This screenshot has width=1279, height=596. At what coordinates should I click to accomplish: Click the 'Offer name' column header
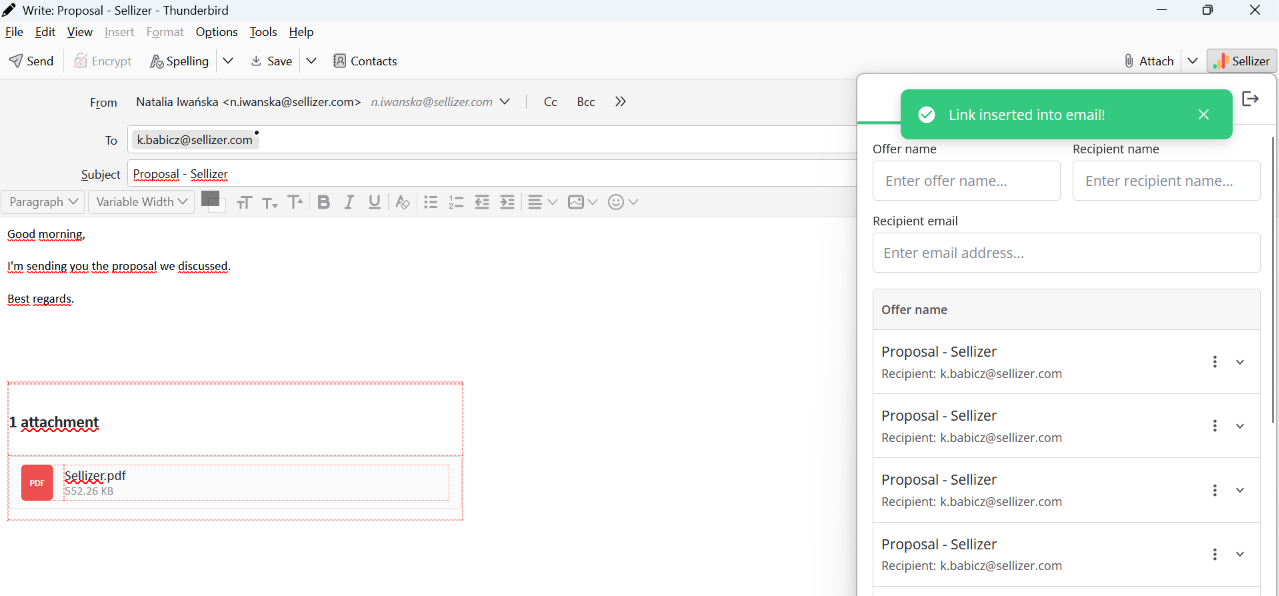[914, 310]
